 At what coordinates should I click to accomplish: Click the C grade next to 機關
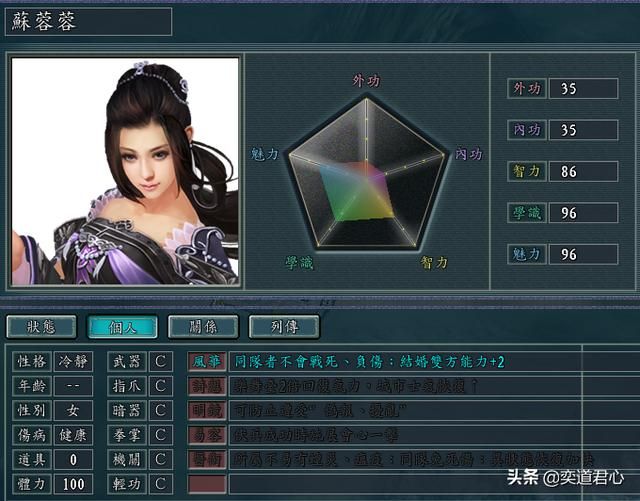click(x=161, y=460)
